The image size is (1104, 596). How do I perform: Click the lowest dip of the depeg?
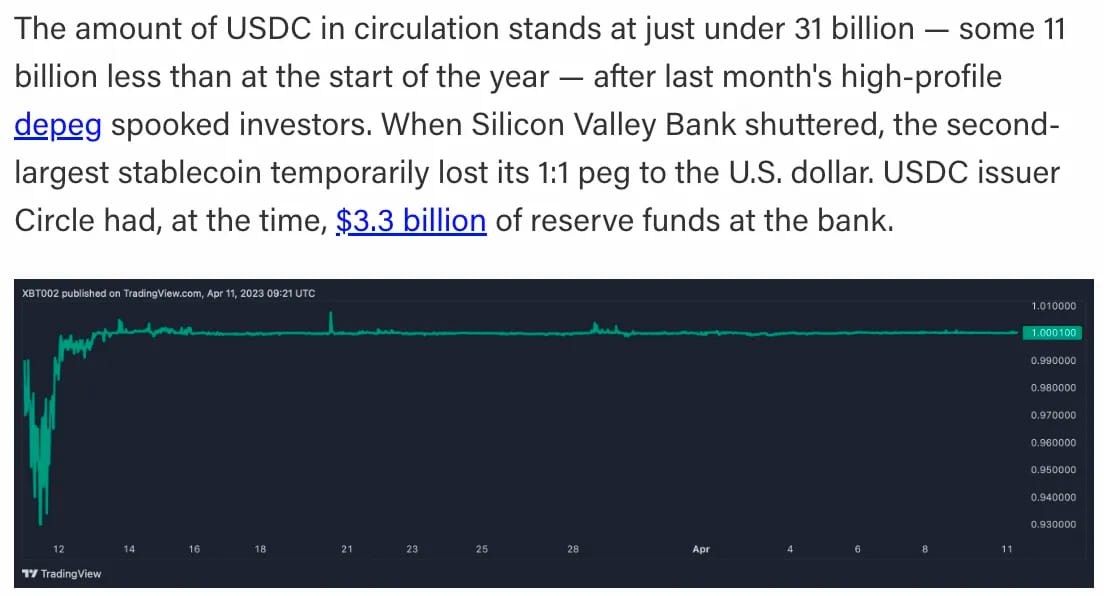coord(40,520)
